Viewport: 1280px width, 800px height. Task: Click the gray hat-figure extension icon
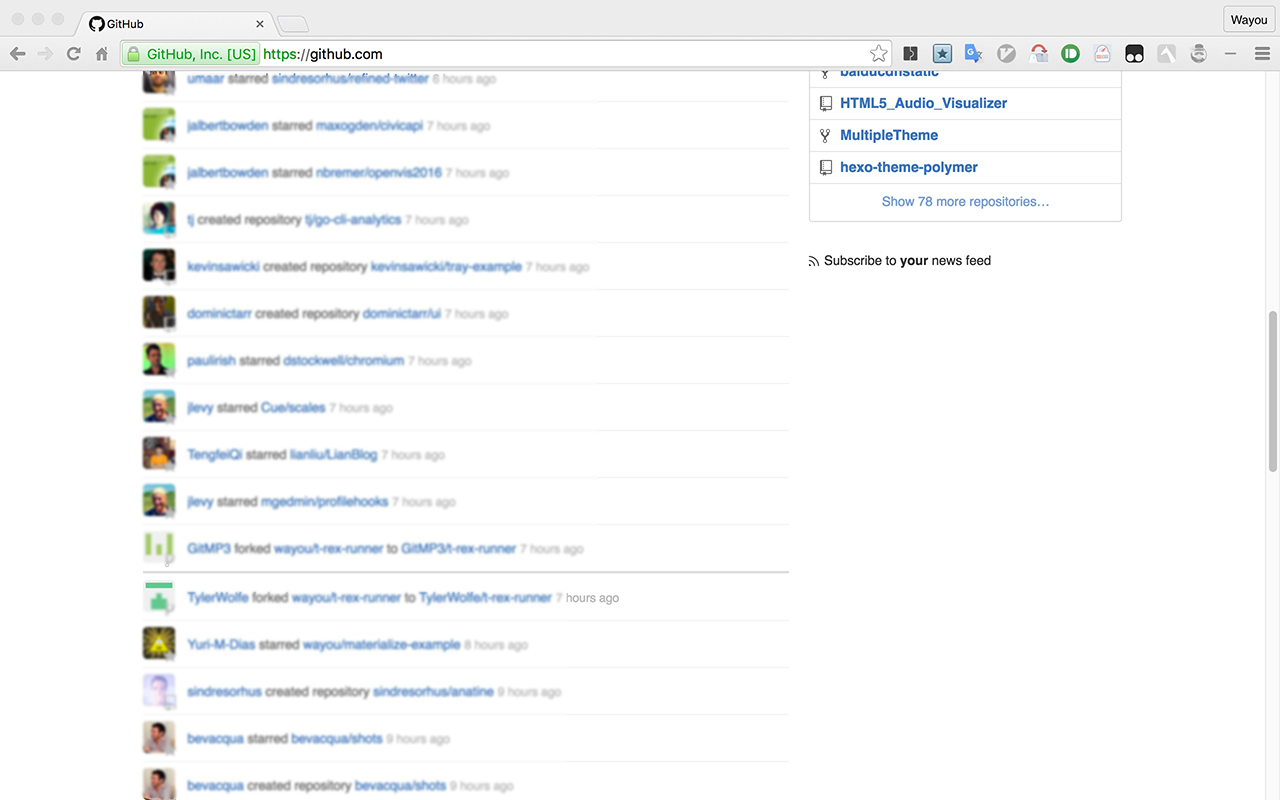[1198, 54]
